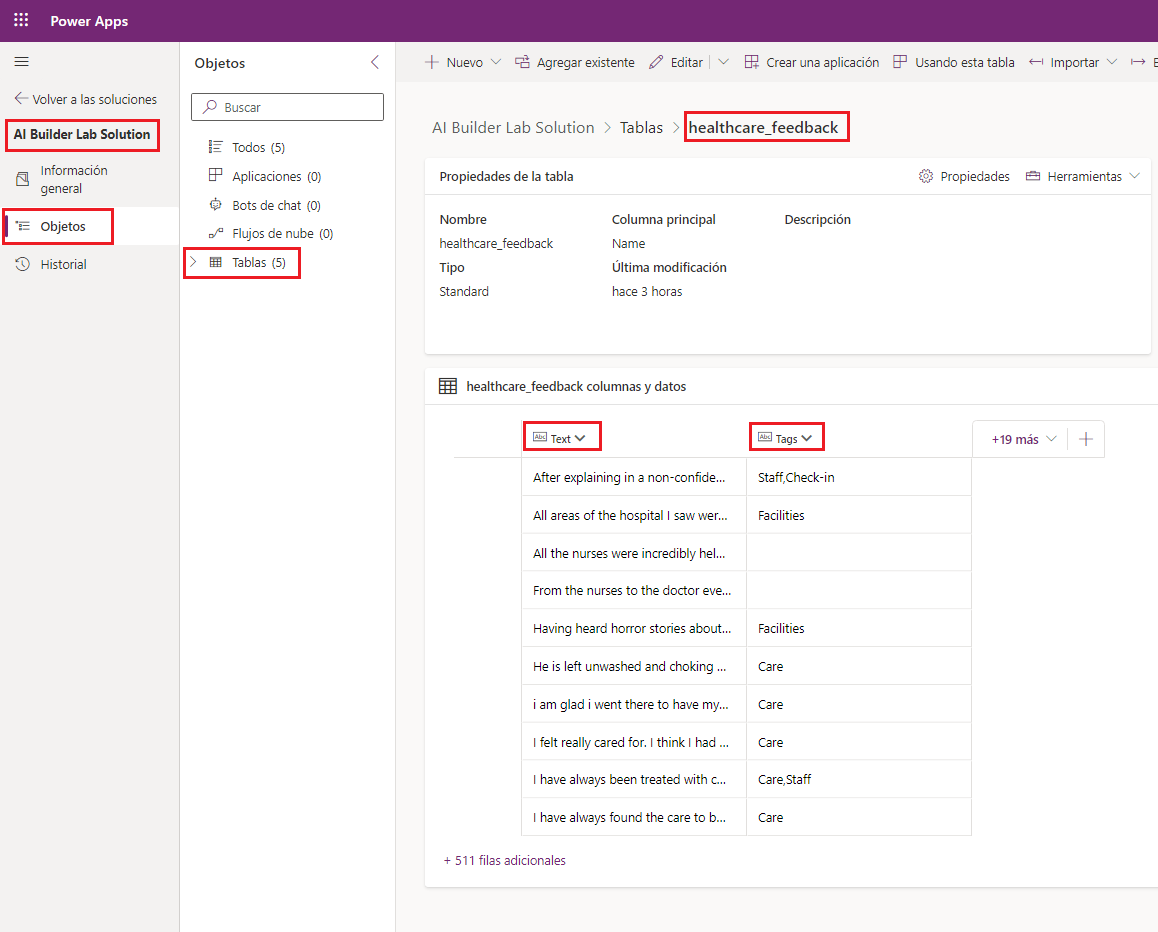Click the table grid icon beside columnas y datos
The width and height of the screenshot is (1158, 932).
click(448, 386)
